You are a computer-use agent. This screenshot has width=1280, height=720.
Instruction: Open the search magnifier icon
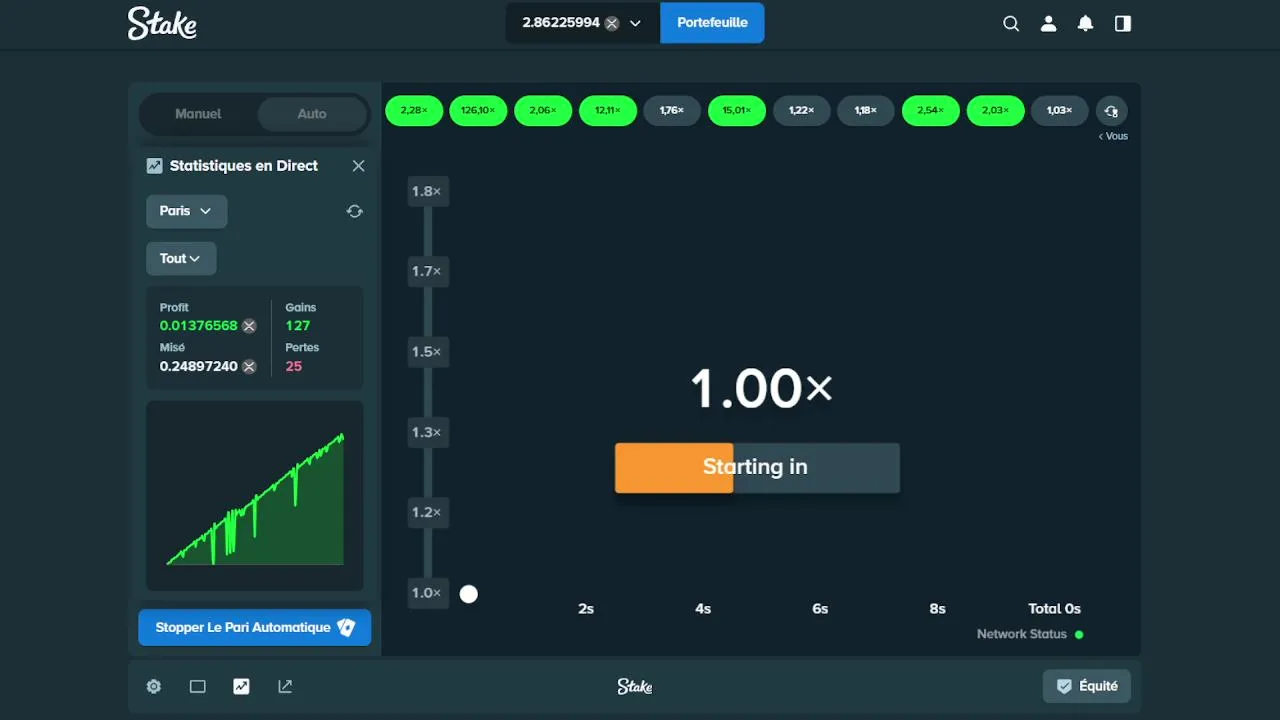coord(1011,24)
